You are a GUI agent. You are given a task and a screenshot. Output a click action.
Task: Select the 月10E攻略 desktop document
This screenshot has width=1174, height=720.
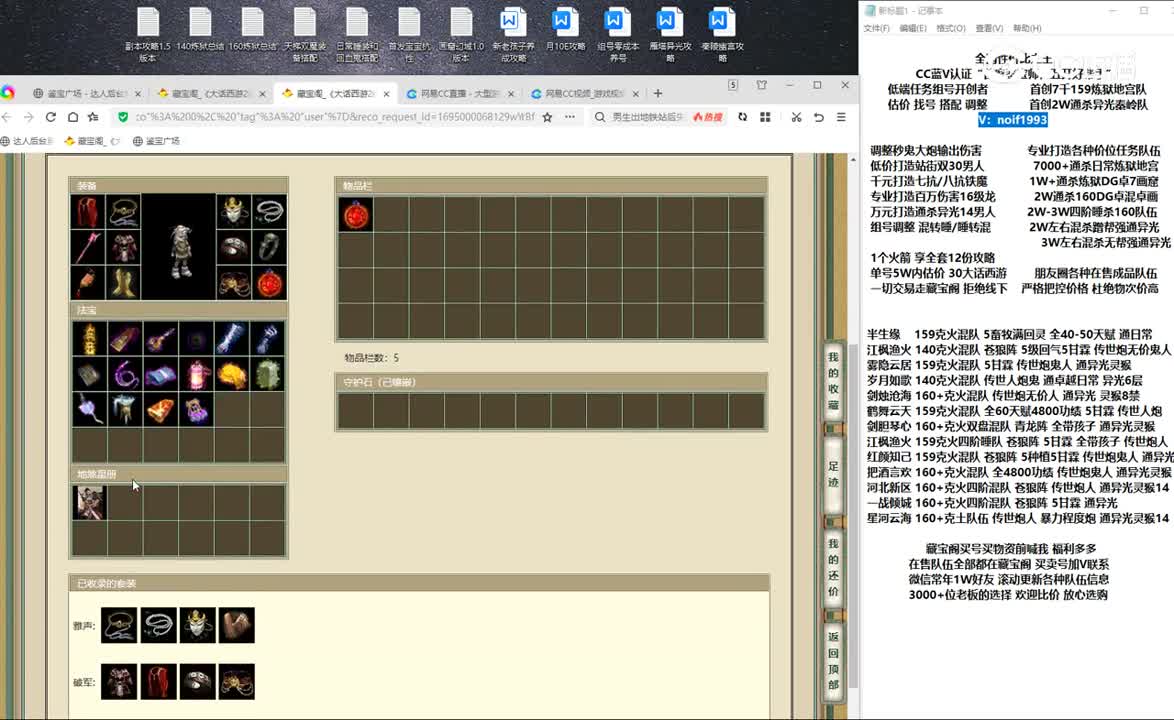pyautogui.click(x=565, y=30)
